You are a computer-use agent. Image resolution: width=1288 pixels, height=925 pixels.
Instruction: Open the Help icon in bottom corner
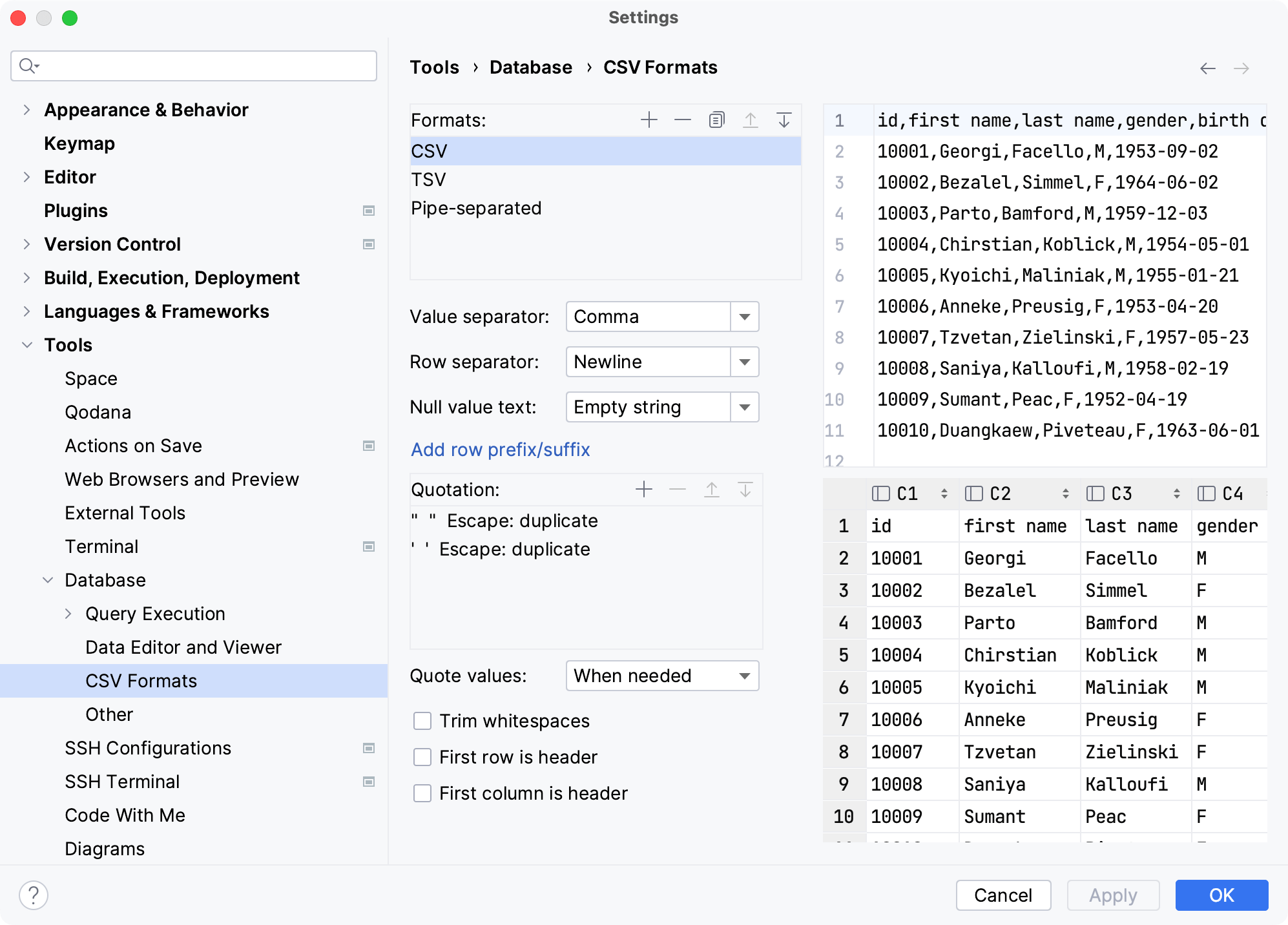click(x=34, y=895)
